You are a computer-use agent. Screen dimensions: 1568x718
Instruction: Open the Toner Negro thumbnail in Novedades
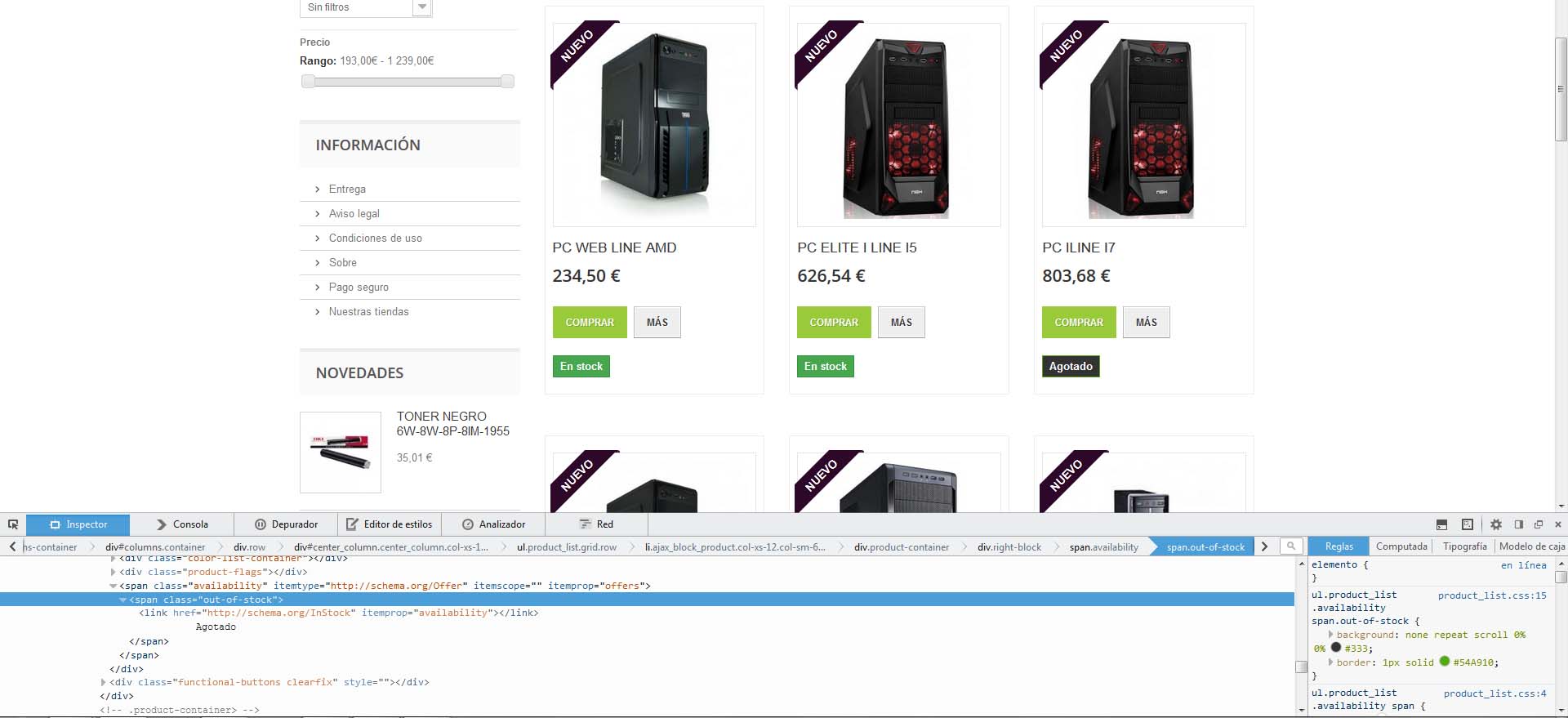point(341,453)
